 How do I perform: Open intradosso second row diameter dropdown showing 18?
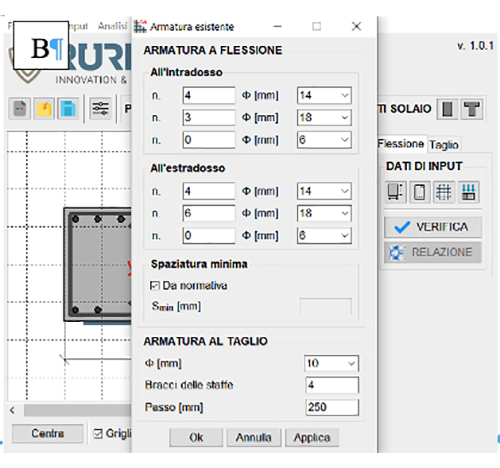(324, 117)
